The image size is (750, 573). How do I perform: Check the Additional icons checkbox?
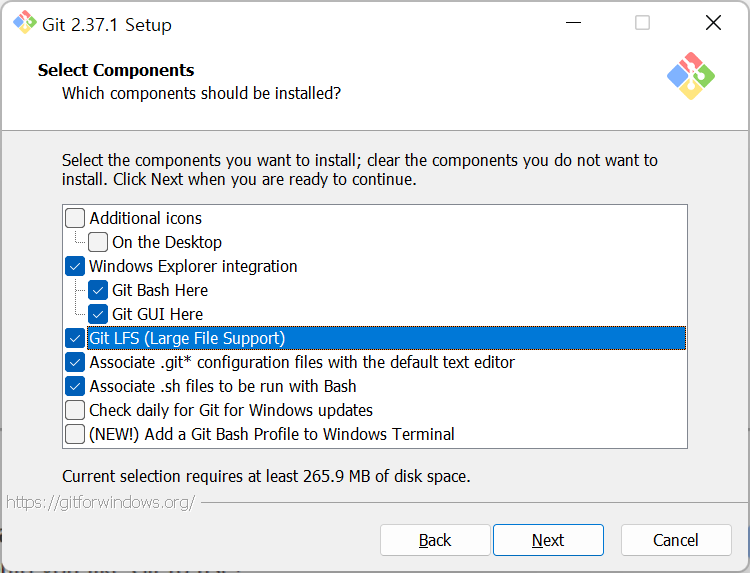pyautogui.click(x=75, y=218)
